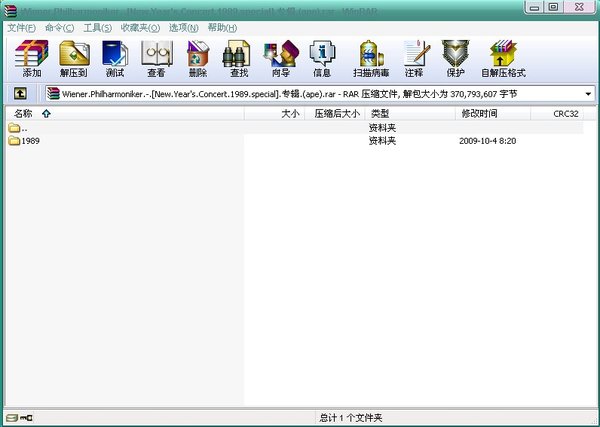
Task: Open the 查看 (View) toolbar icon
Action: (157, 59)
